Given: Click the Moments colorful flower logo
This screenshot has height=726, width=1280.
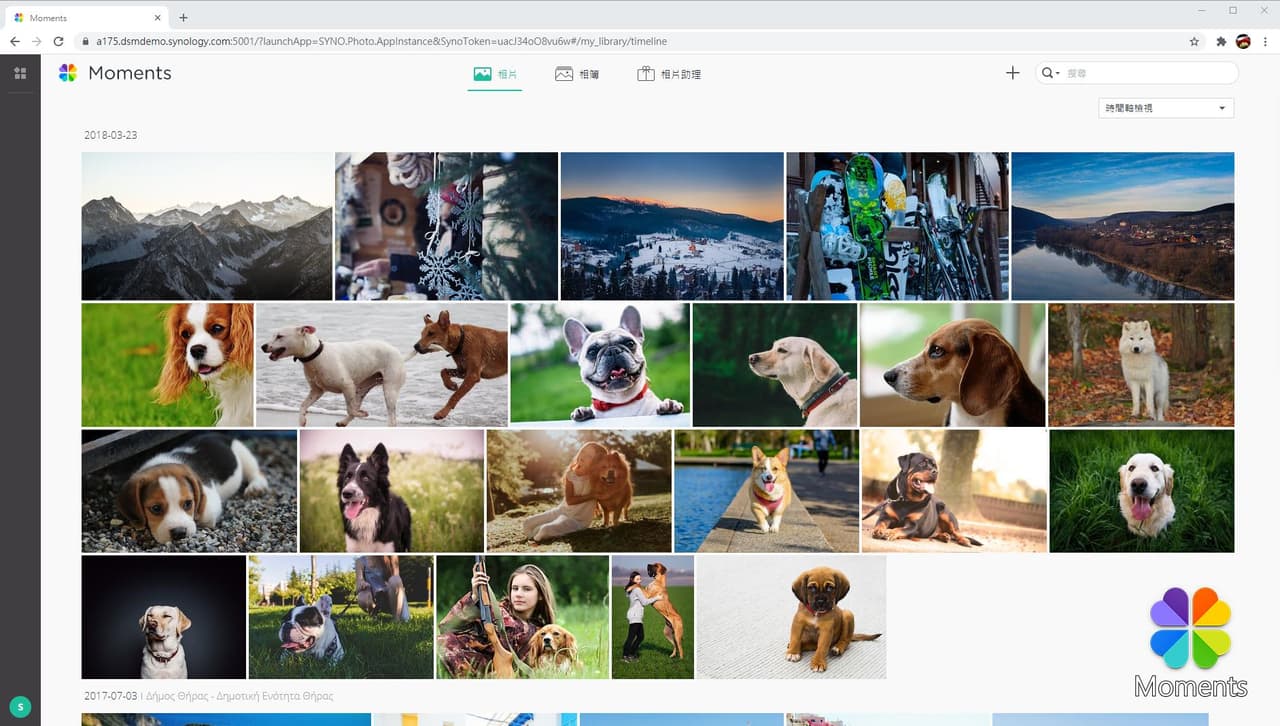Looking at the screenshot, I should (x=68, y=73).
